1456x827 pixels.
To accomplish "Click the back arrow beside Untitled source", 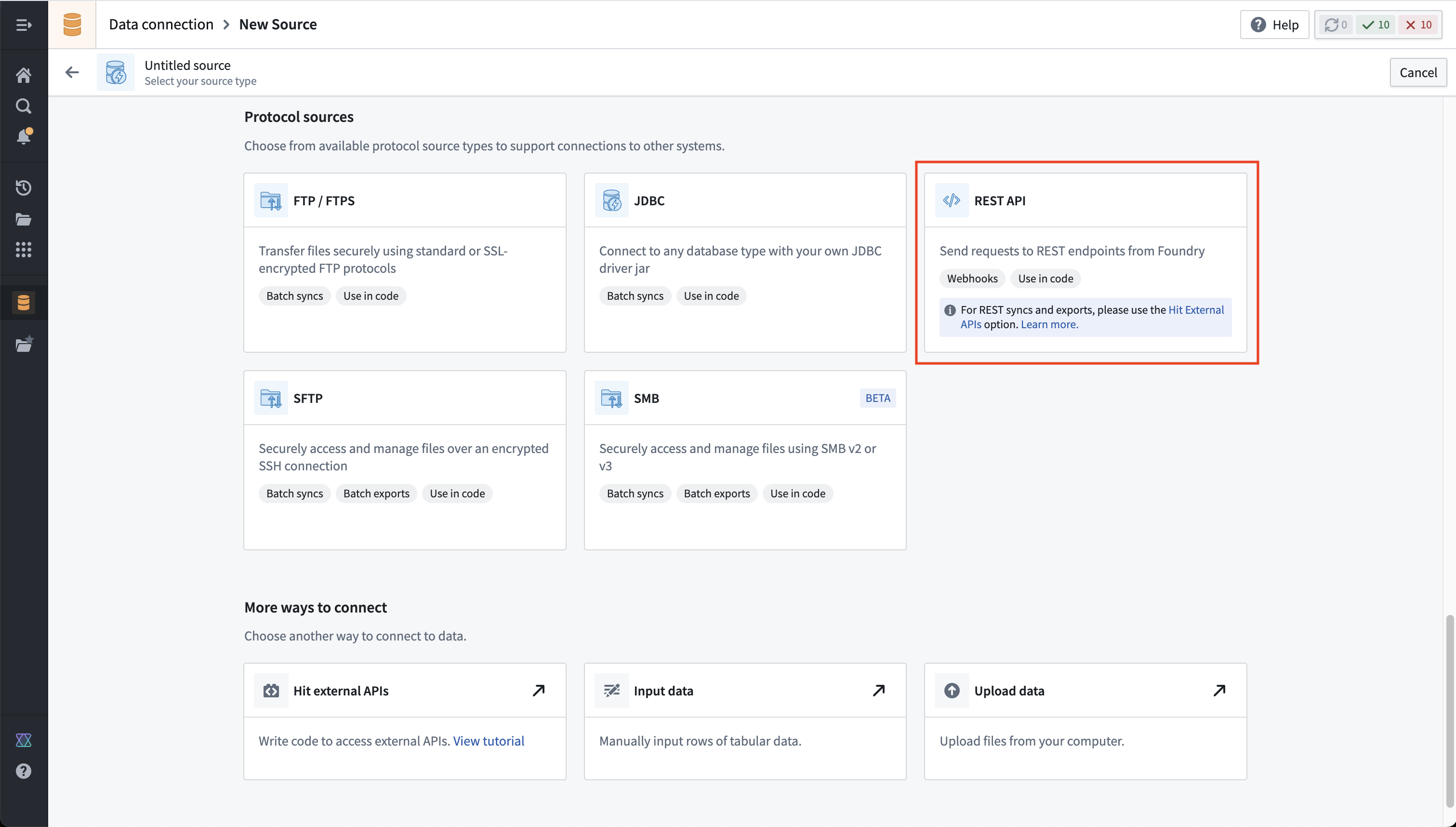I will (71, 72).
